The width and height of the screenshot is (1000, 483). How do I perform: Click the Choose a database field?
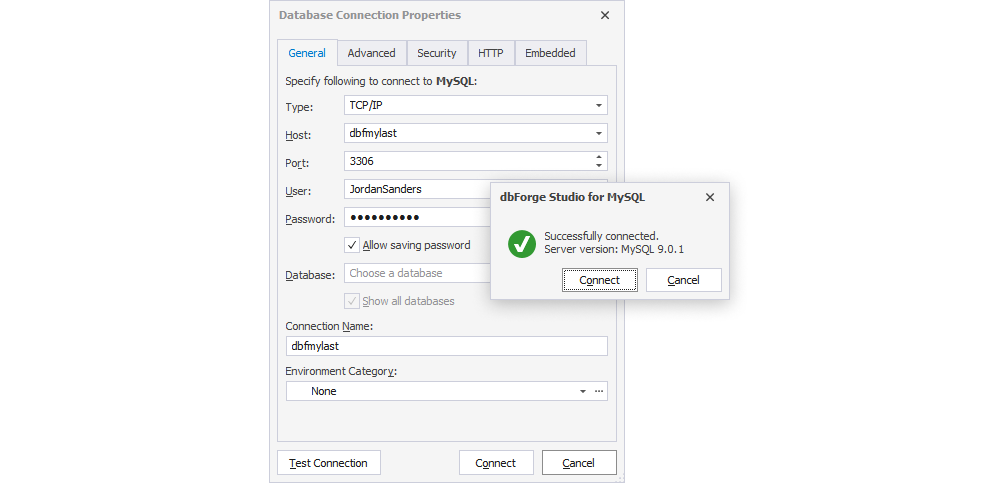[x=418, y=273]
